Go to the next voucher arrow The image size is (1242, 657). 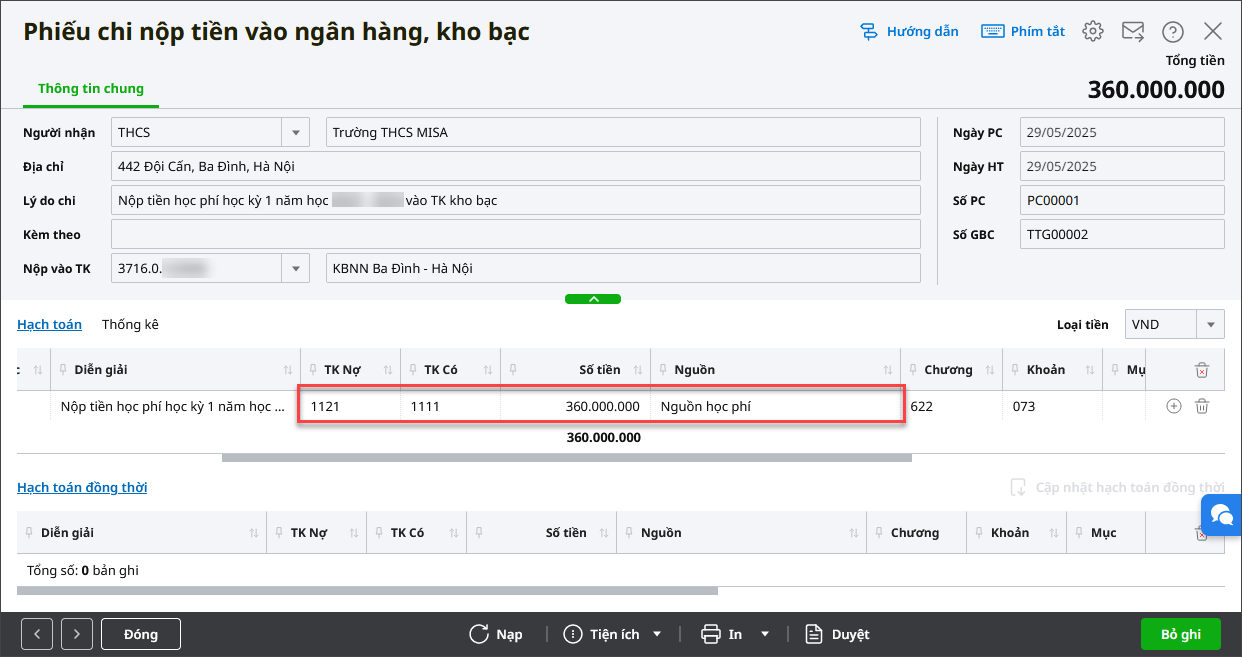coord(77,634)
